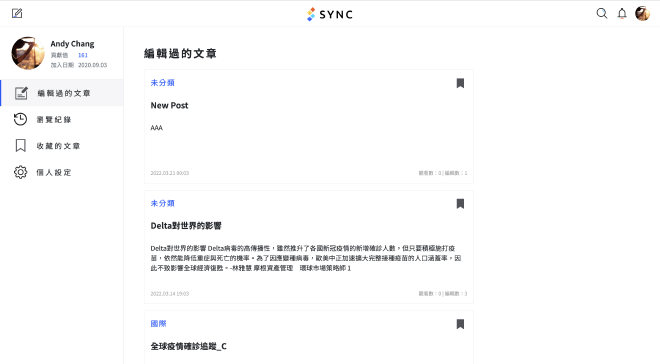The image size is (660, 364).
Task: Open the search magnifier icon
Action: pos(602,13)
